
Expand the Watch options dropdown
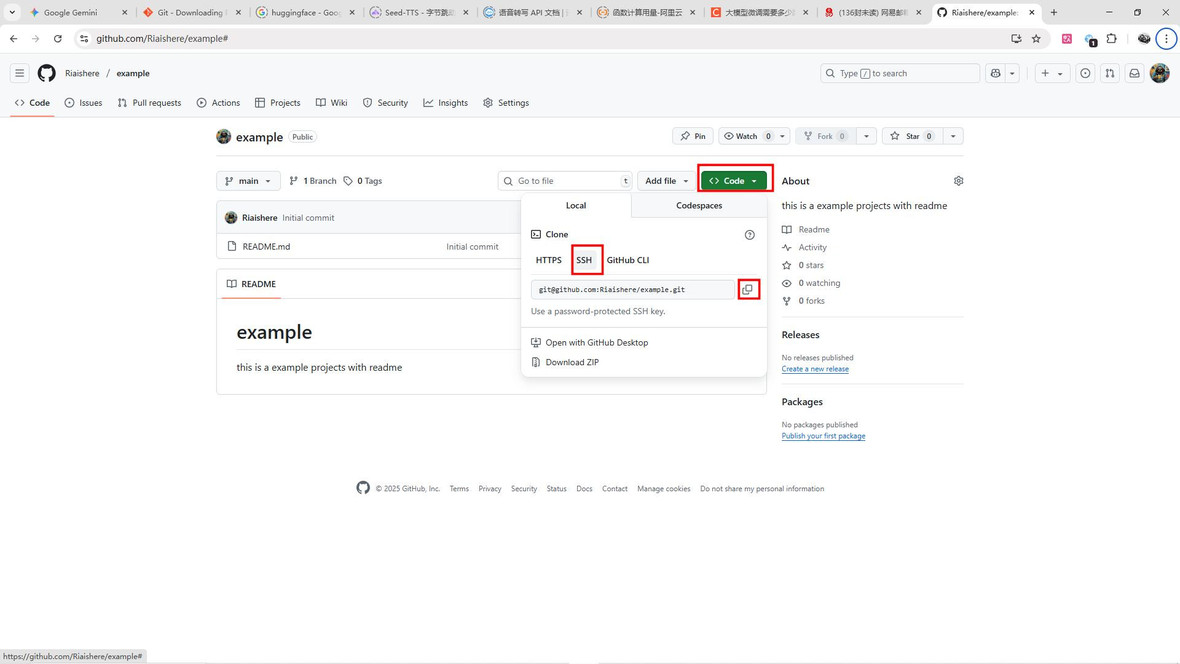782,136
